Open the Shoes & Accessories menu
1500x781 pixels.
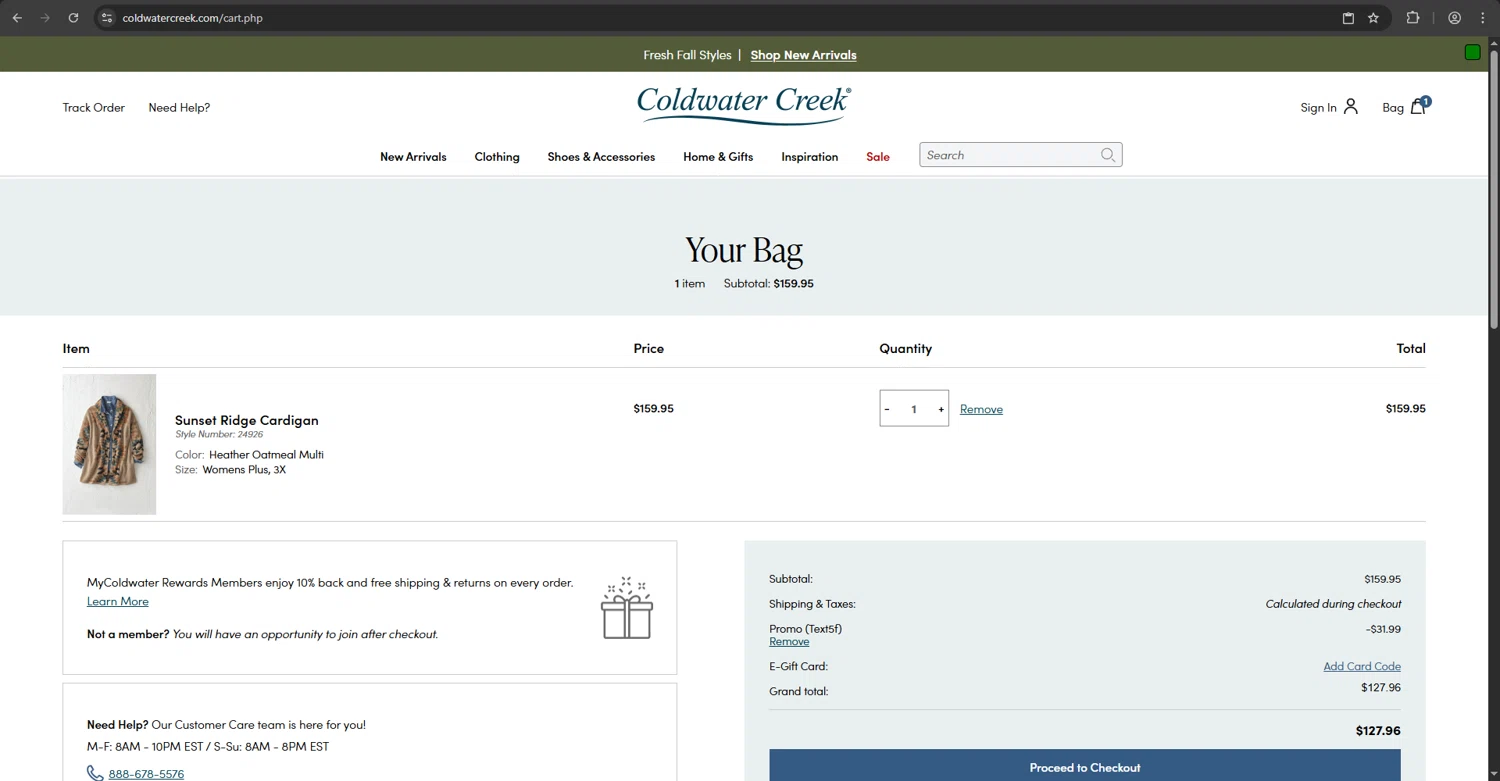601,157
